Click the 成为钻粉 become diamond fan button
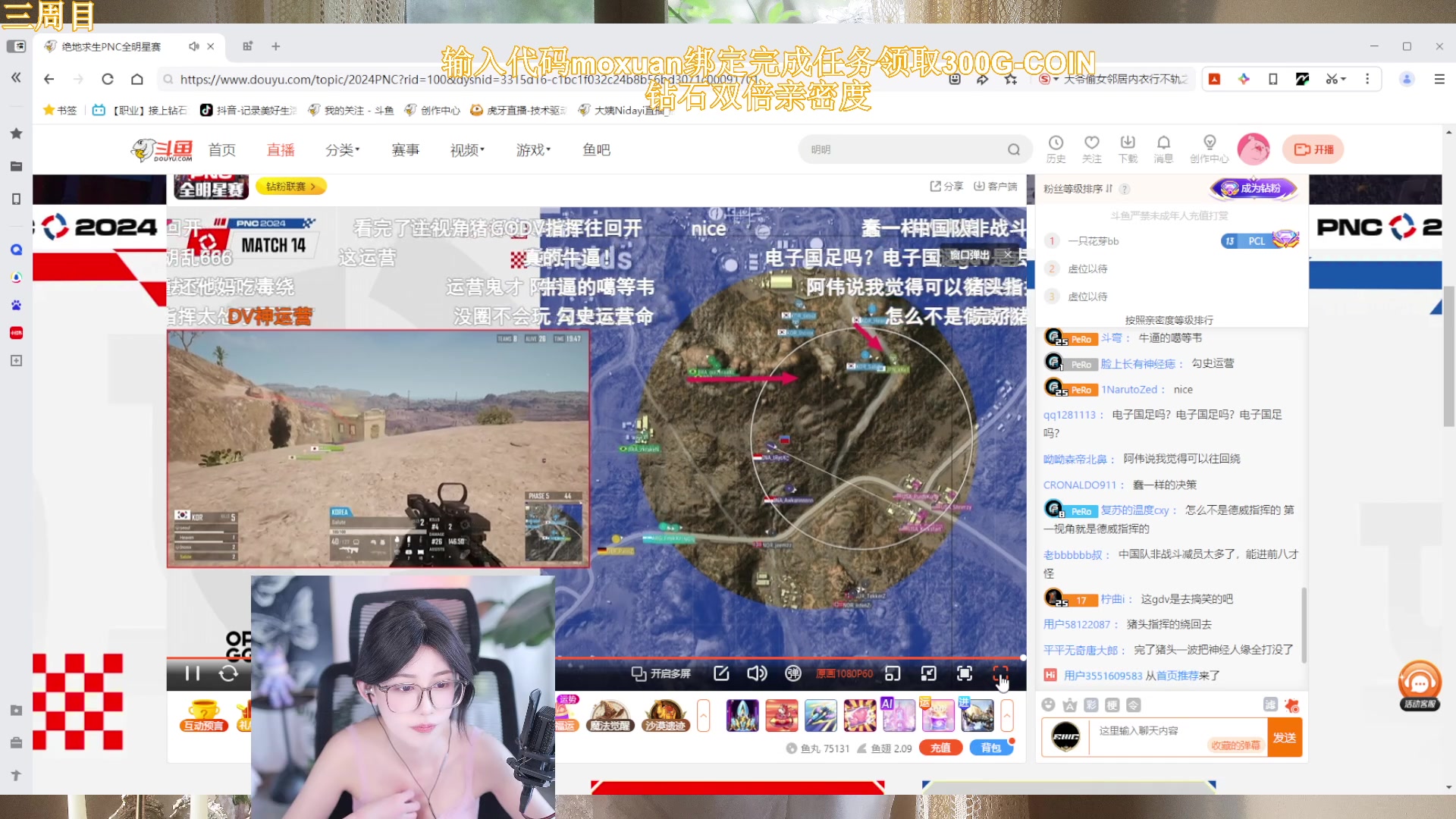Viewport: 1456px width, 819px height. pyautogui.click(x=1254, y=188)
